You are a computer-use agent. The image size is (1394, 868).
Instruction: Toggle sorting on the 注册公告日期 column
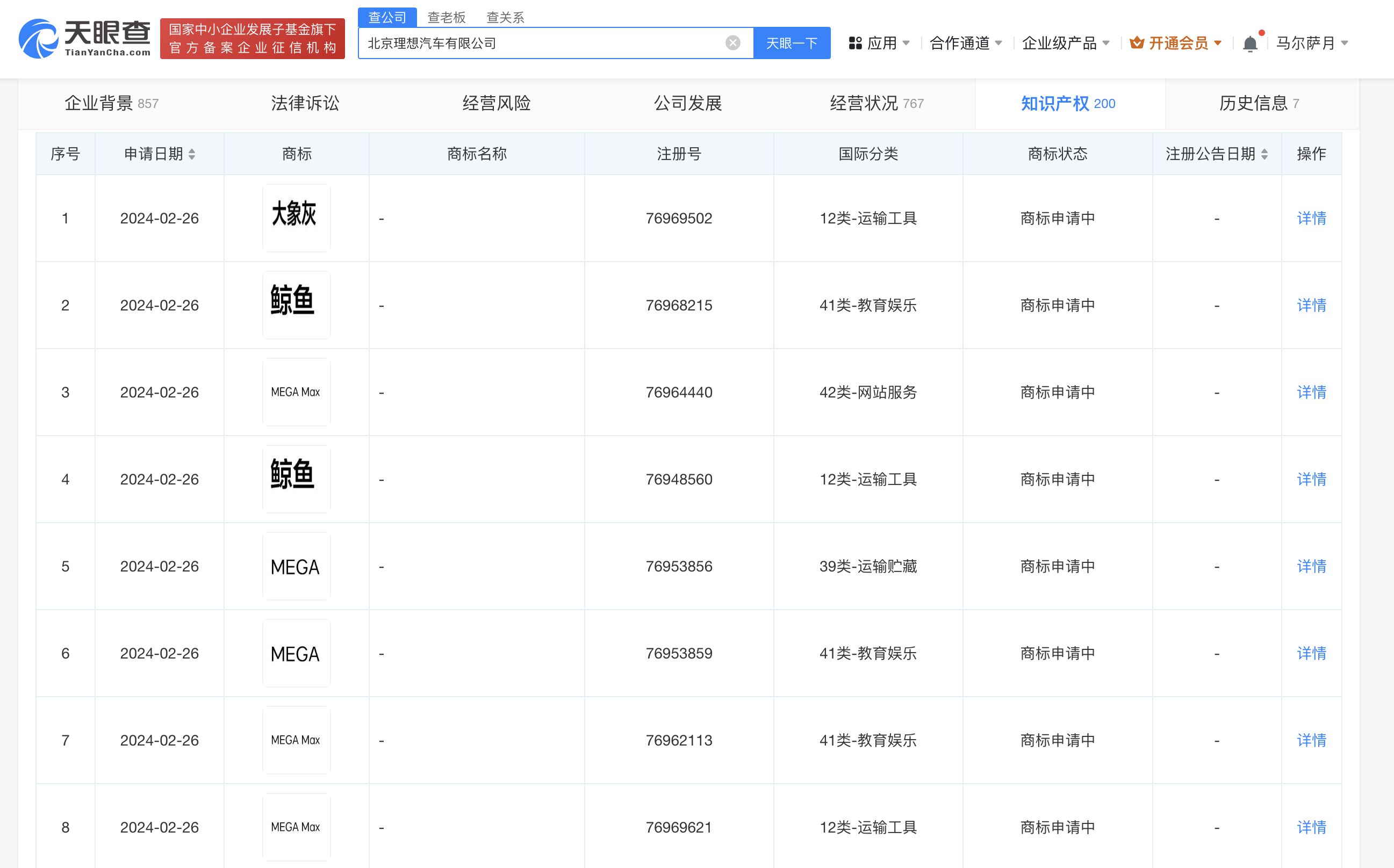click(x=1263, y=153)
